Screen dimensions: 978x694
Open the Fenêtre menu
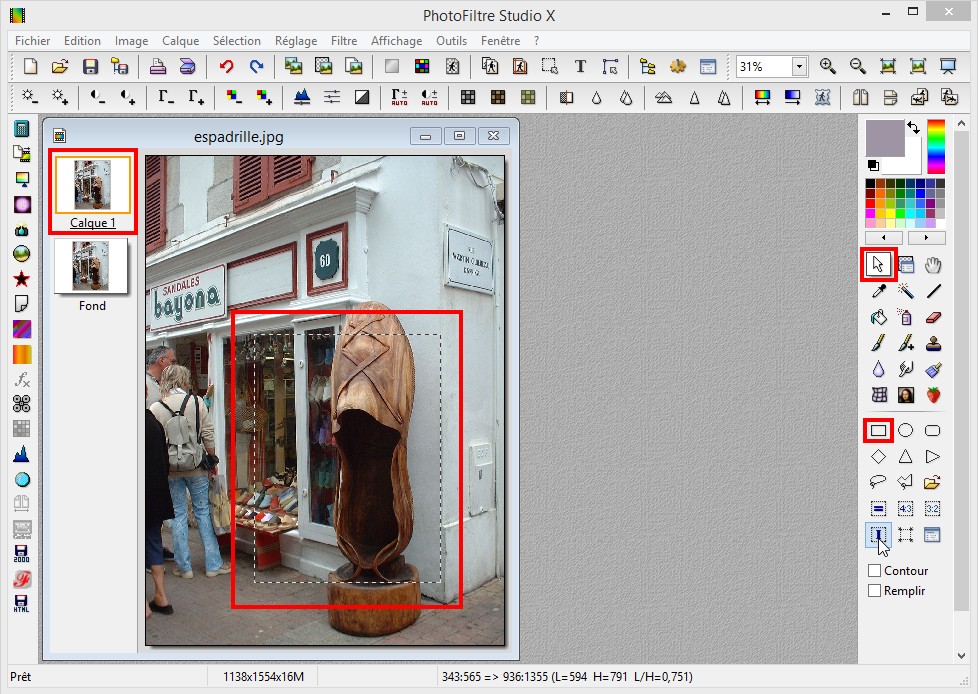(500, 41)
